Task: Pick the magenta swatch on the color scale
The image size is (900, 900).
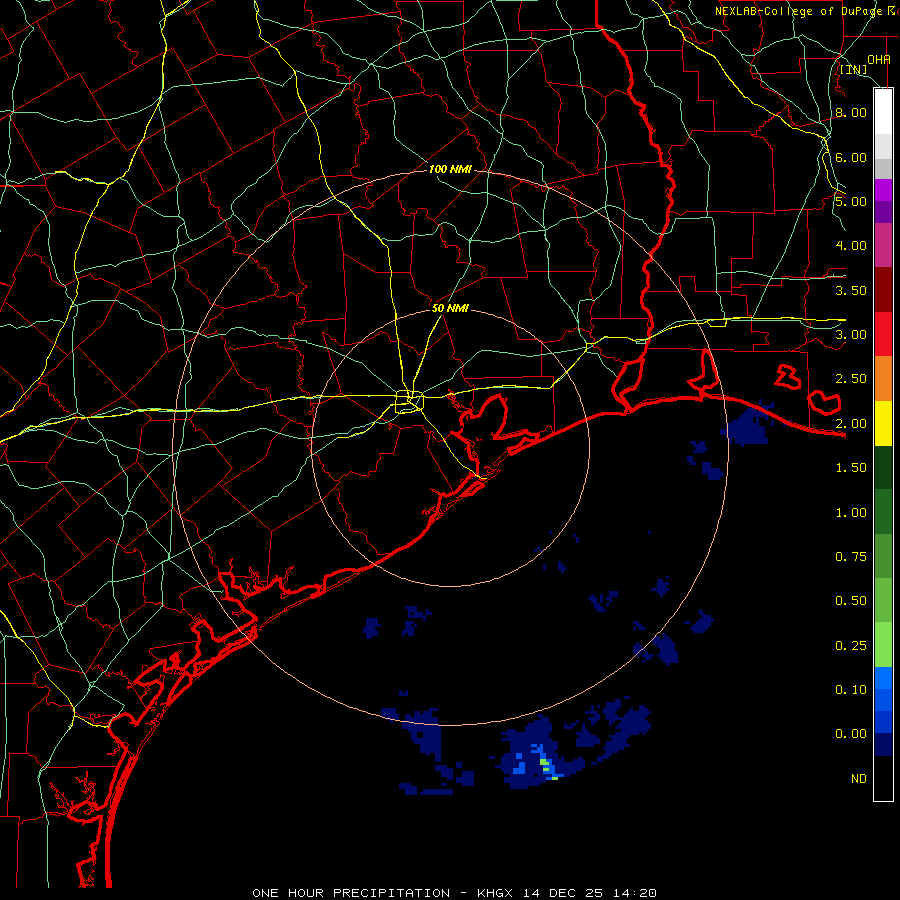Action: 883,190
